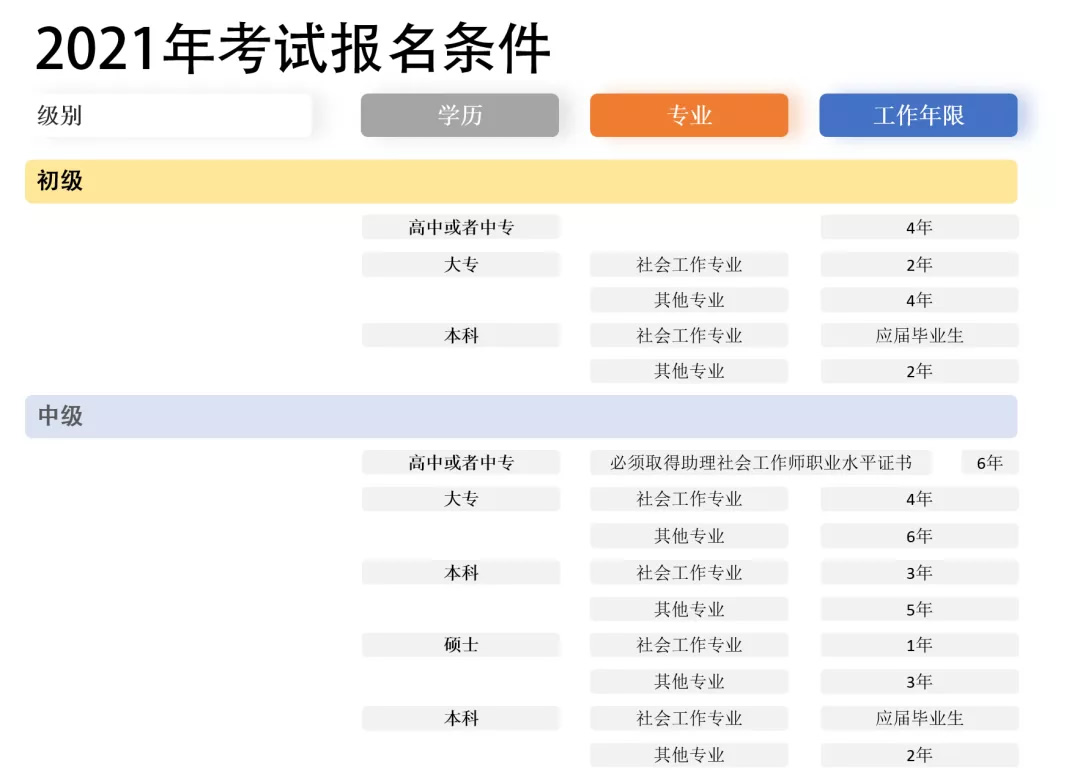Screen dimensions: 1080x777
Task: Select the 级别 field at top left
Action: 168,115
